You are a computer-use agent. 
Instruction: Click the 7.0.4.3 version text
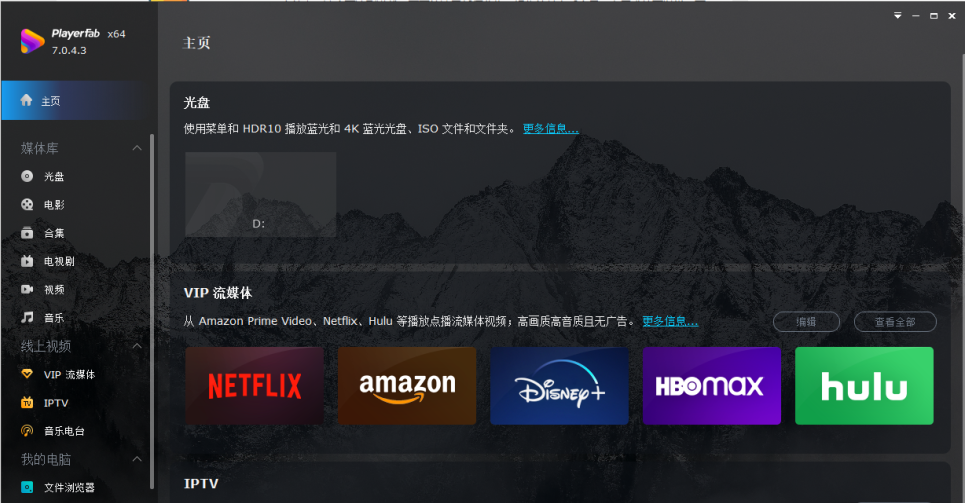[69, 50]
